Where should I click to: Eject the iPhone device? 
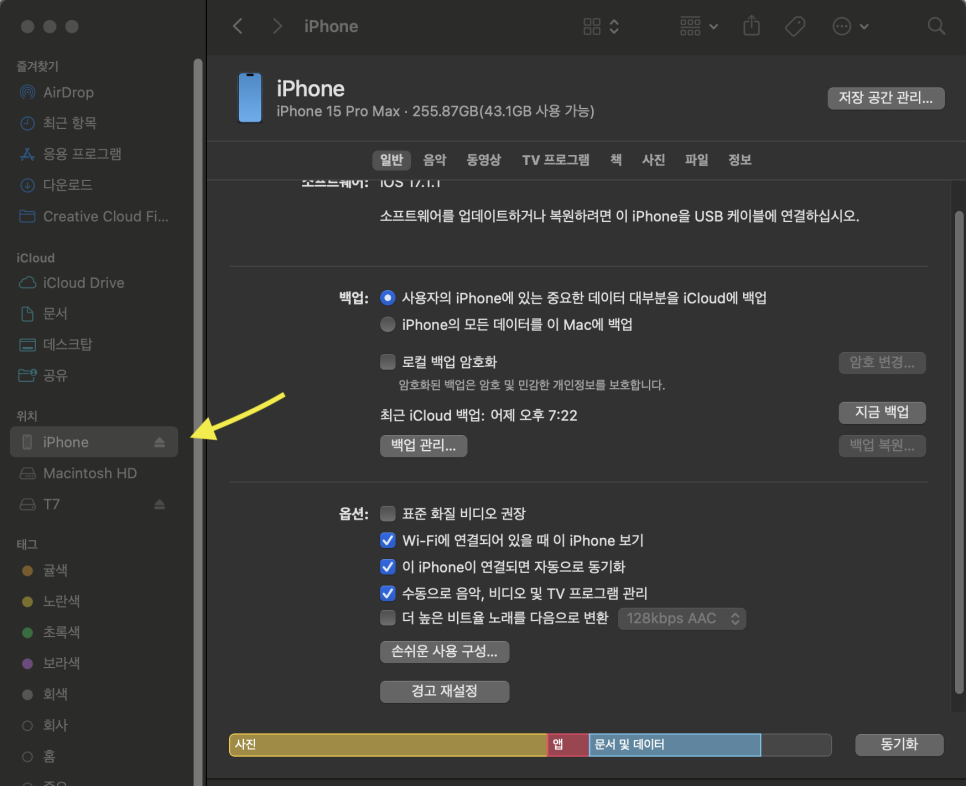[160, 442]
